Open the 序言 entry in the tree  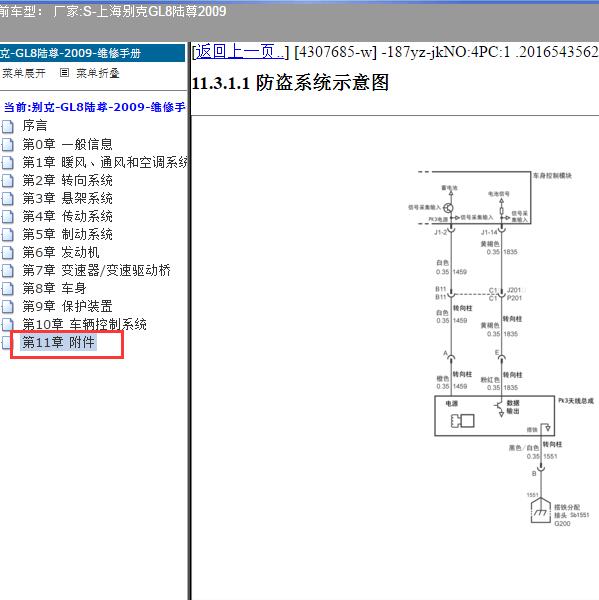pos(35,126)
